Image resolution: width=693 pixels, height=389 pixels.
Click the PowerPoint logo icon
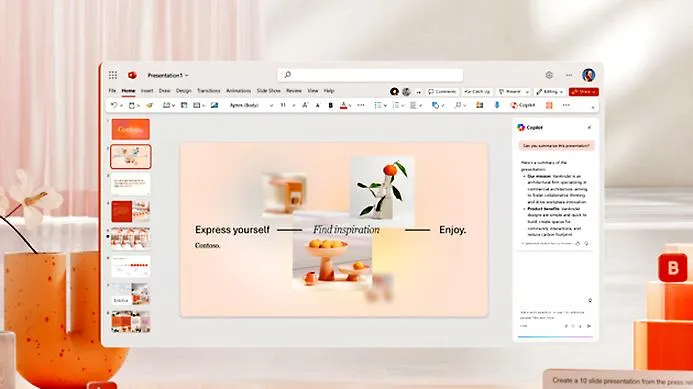pos(132,75)
